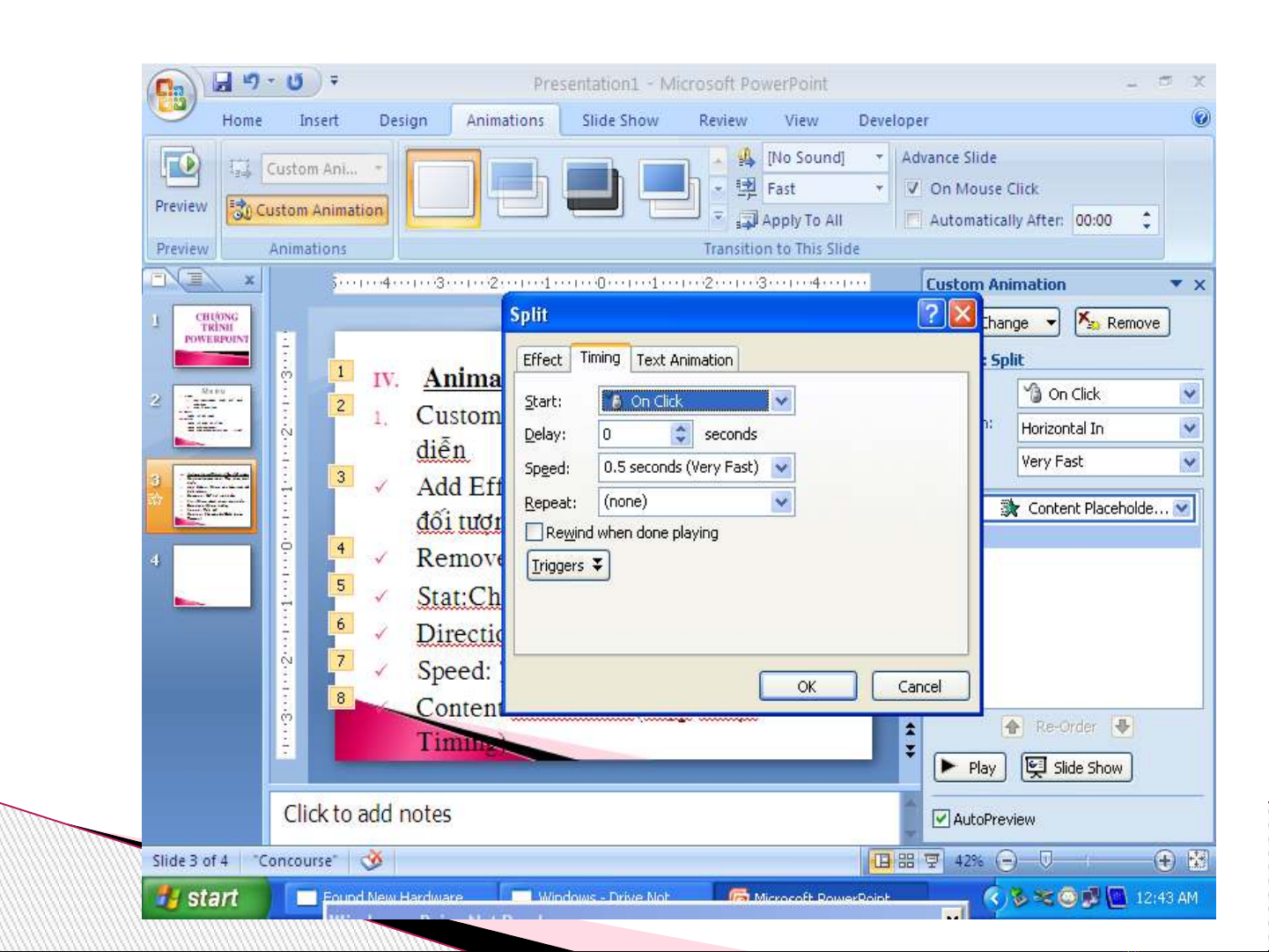Increase the Automatically After time spinner
The height and width of the screenshot is (952, 1269).
click(1146, 213)
